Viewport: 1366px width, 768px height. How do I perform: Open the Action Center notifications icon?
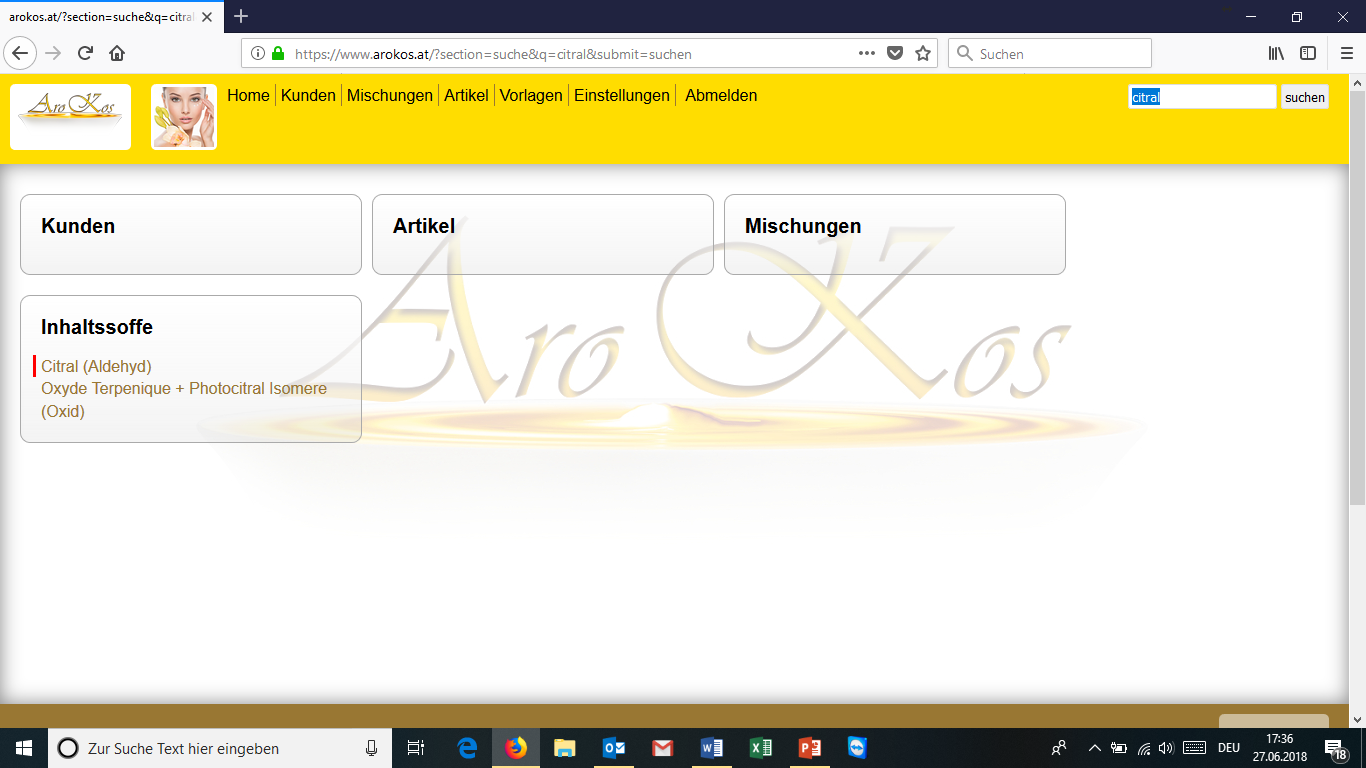tap(1334, 748)
